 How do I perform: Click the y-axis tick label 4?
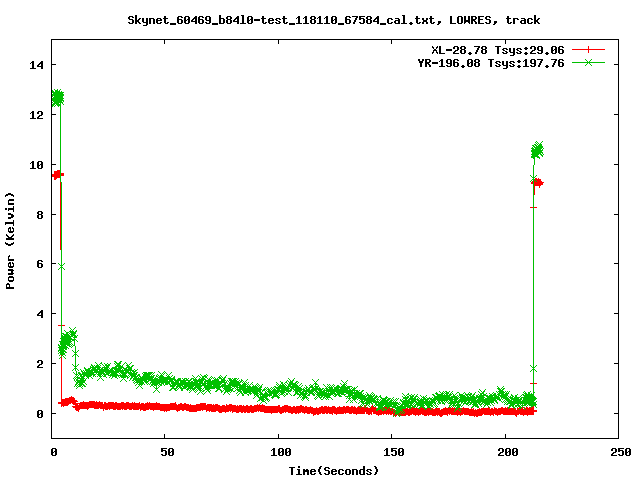tap(40, 314)
